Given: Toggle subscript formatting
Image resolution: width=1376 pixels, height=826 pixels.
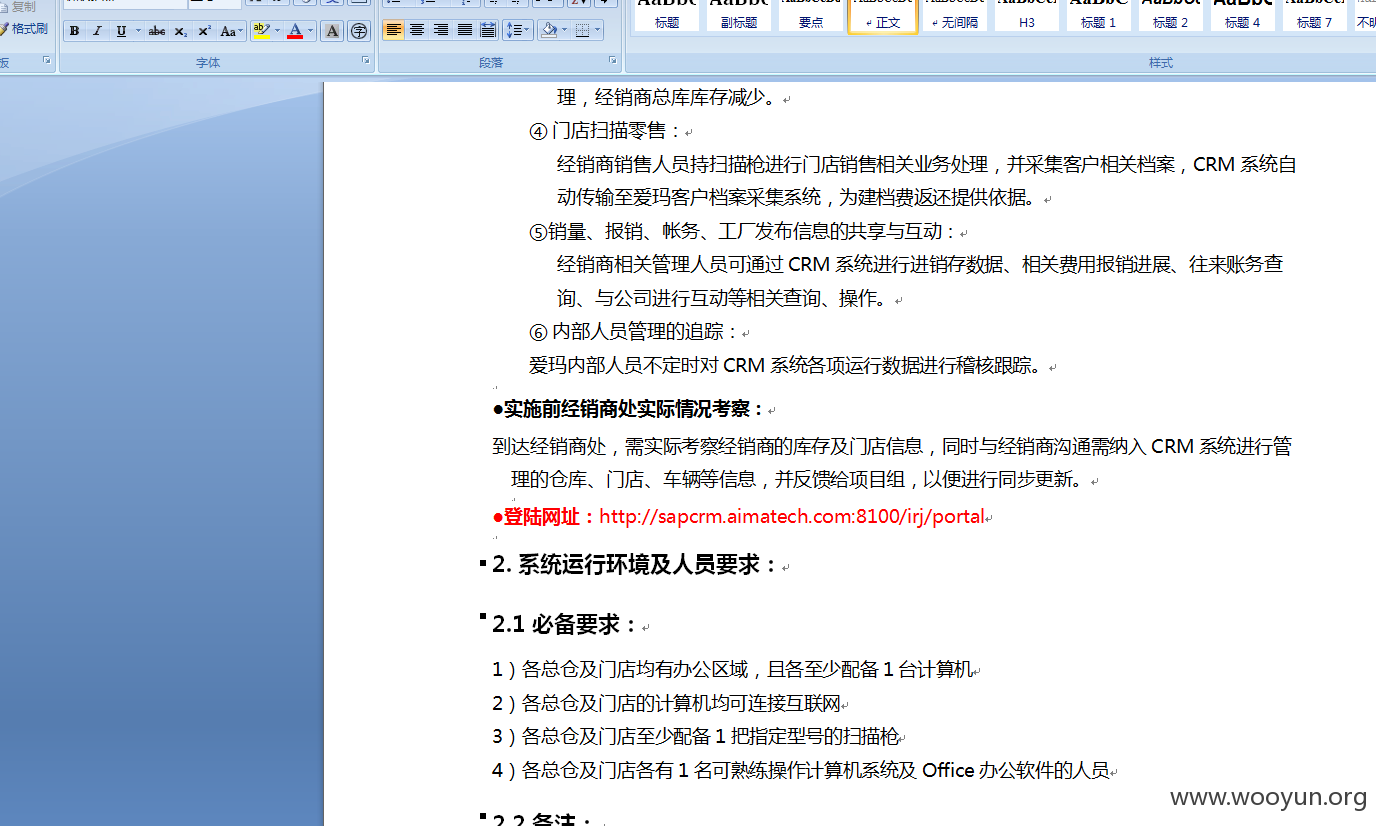Looking at the screenshot, I should [x=181, y=31].
